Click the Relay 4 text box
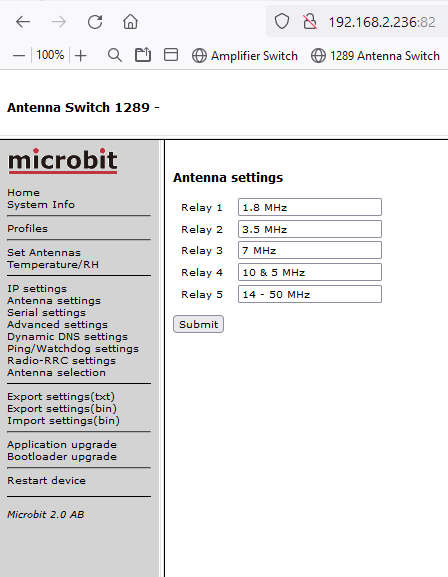Viewport: 448px width, 577px height. coord(310,272)
